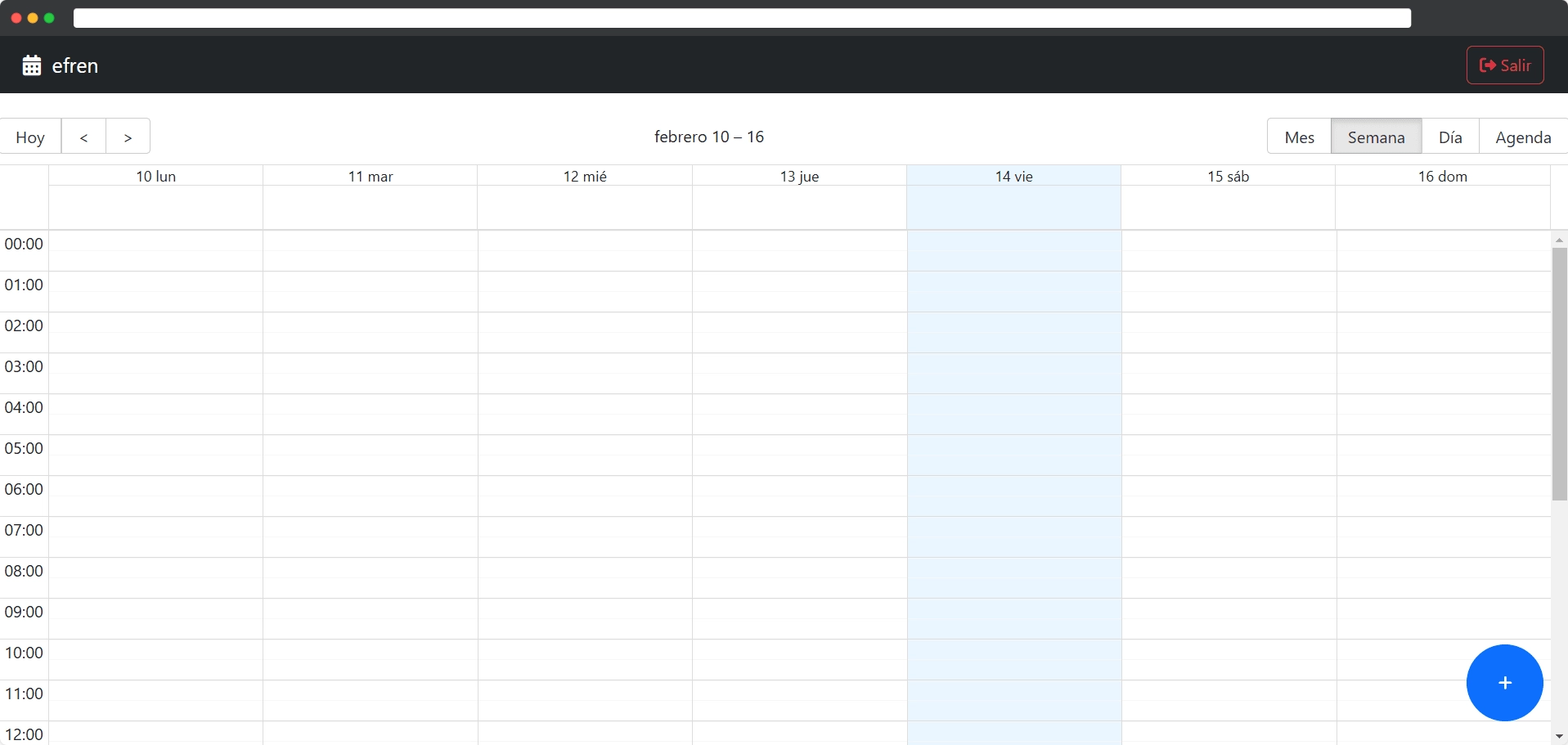Select the 16 dom column header
The width and height of the screenshot is (1568, 745).
1442,176
